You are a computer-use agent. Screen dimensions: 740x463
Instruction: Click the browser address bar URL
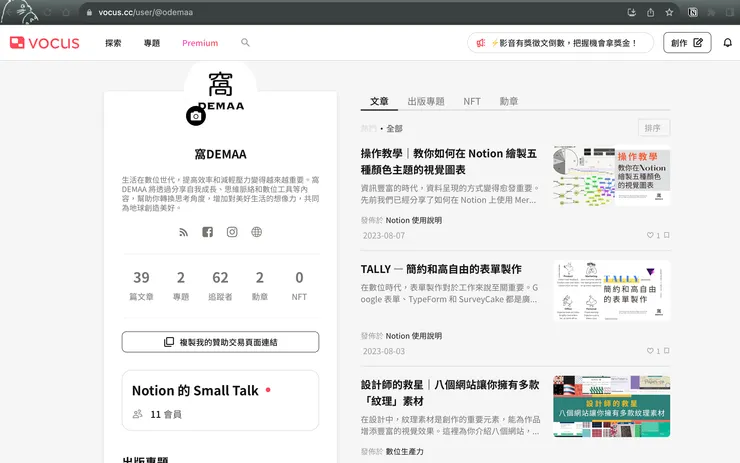(145, 12)
